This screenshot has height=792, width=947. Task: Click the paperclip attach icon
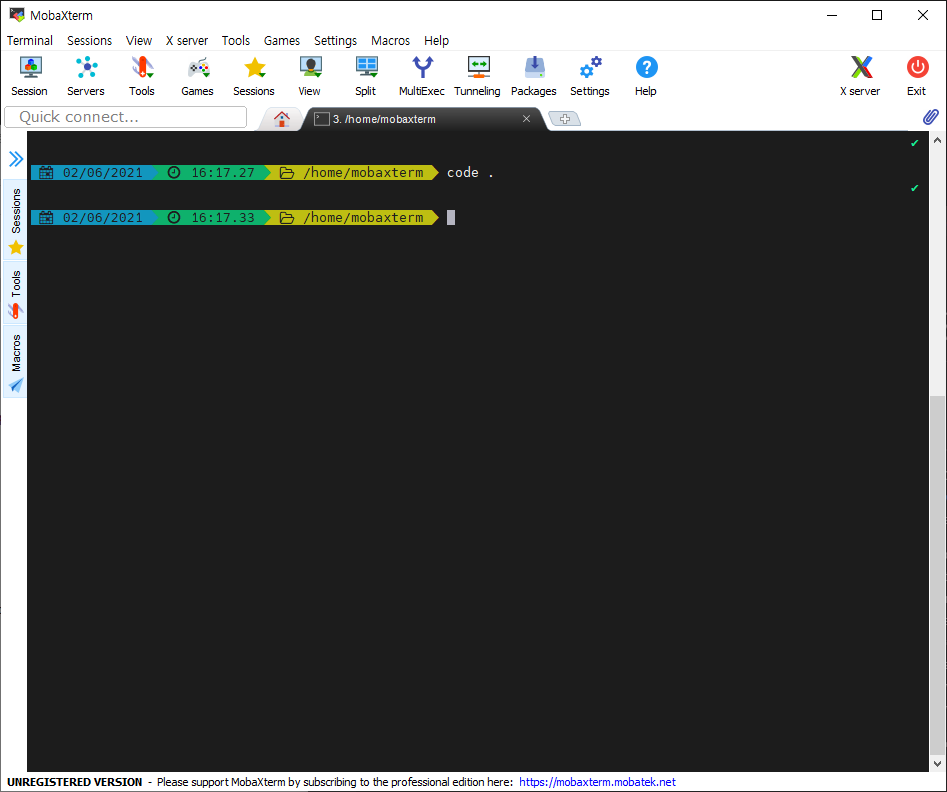(931, 117)
